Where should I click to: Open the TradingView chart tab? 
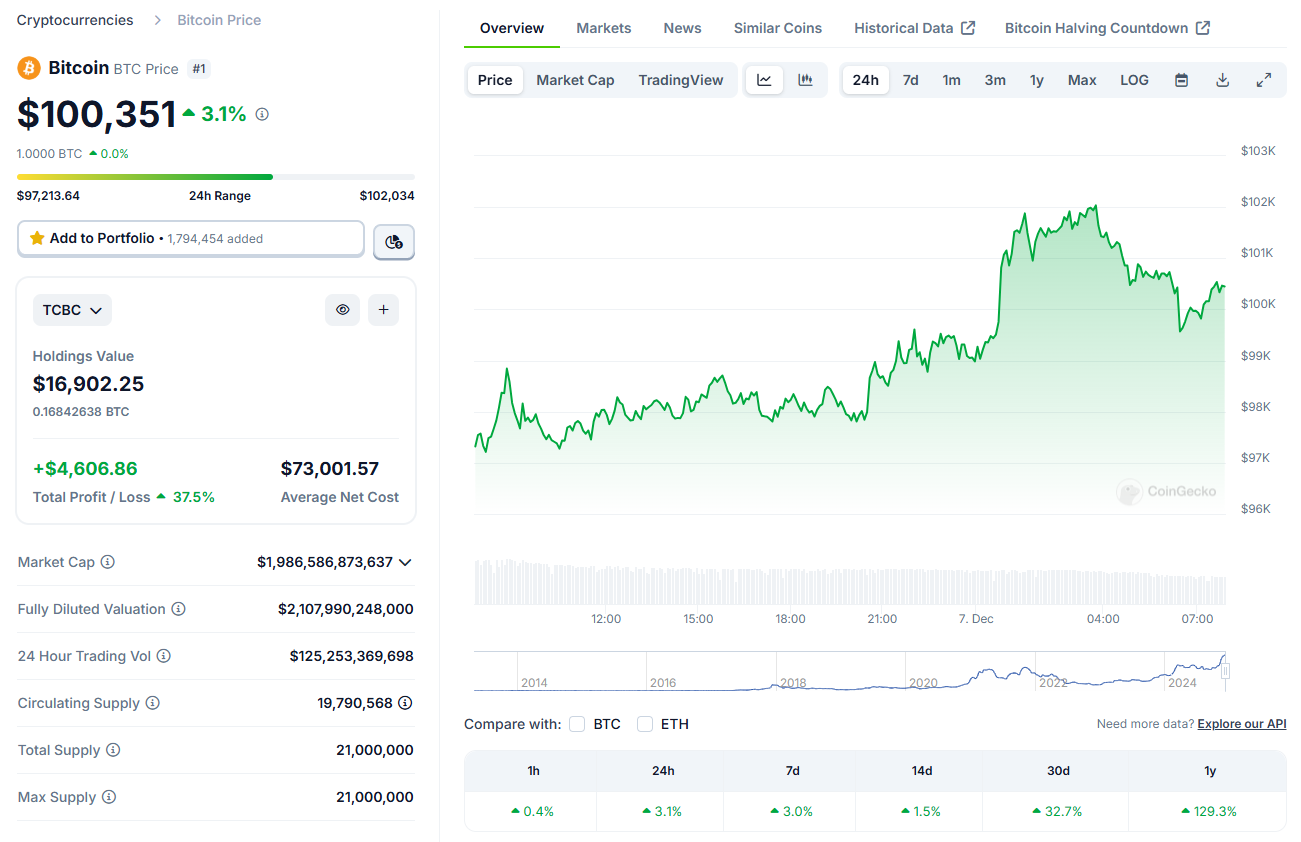681,79
